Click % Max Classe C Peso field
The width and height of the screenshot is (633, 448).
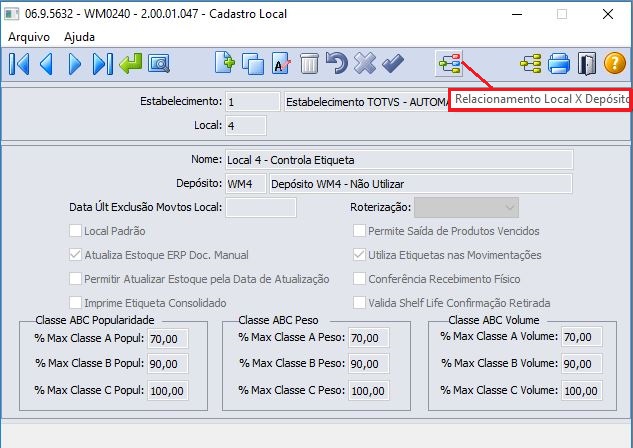click(x=369, y=390)
